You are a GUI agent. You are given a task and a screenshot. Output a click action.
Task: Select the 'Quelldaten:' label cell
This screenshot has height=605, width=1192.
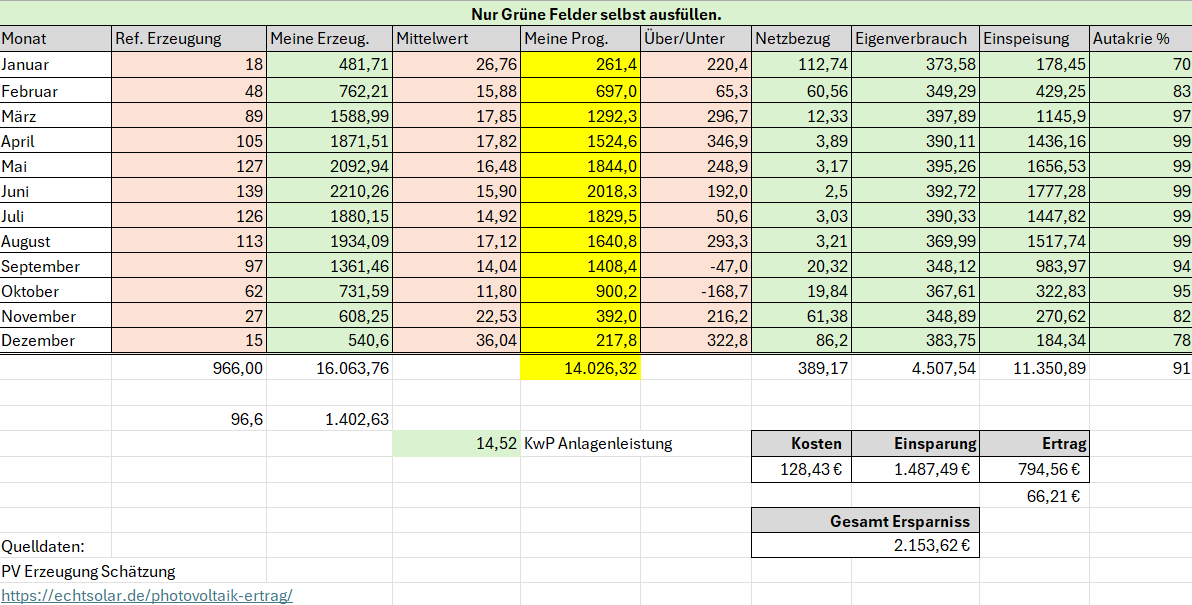point(55,546)
